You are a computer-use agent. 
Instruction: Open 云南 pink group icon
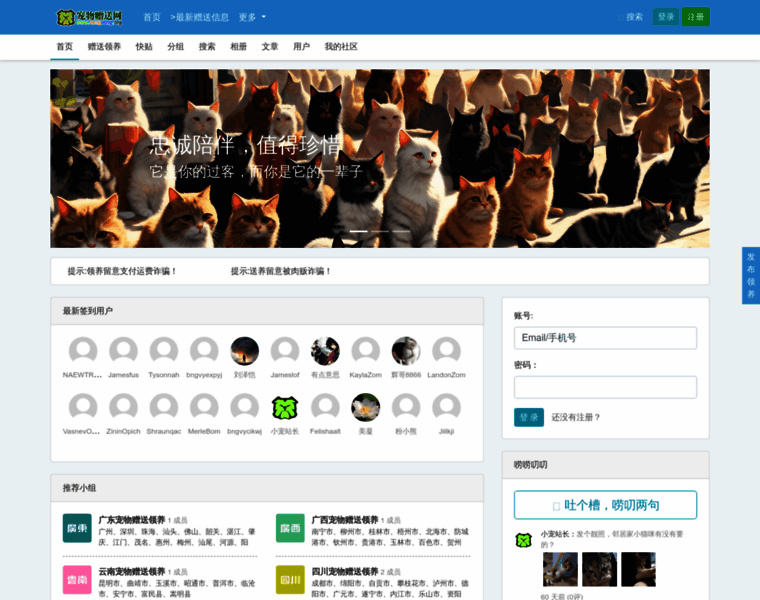(77, 580)
